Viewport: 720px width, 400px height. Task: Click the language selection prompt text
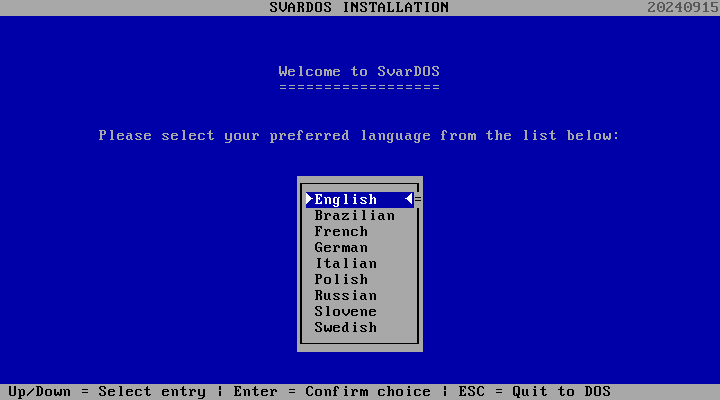click(x=359, y=135)
